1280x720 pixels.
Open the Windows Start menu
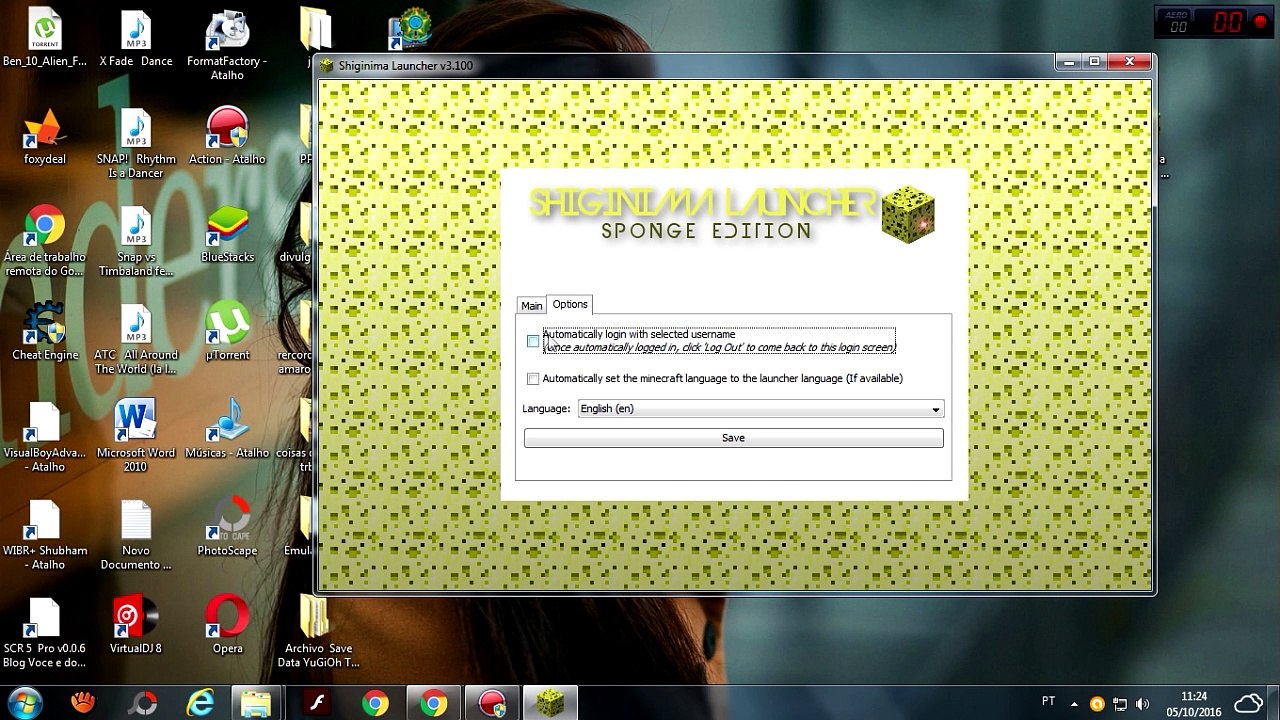24,703
